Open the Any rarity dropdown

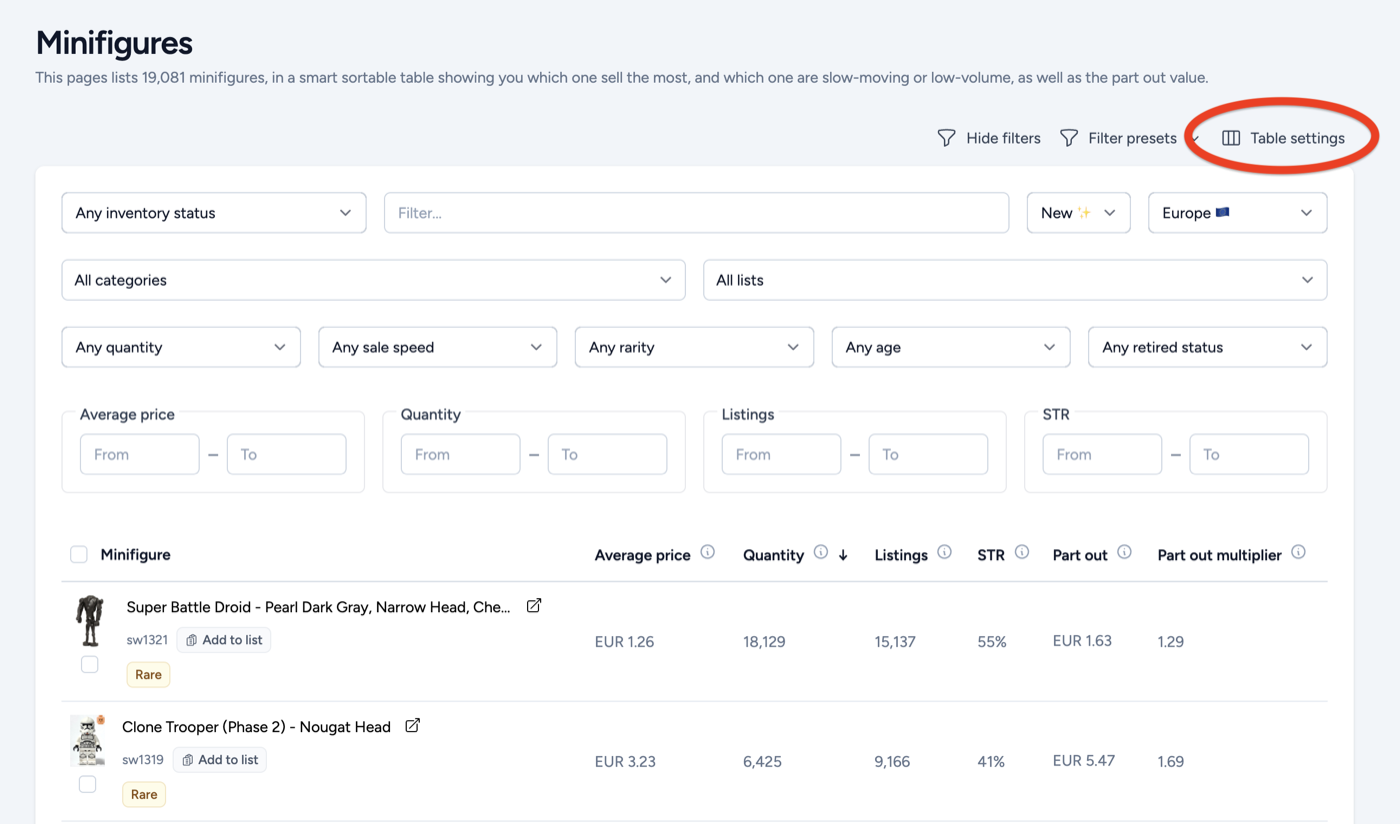[694, 347]
